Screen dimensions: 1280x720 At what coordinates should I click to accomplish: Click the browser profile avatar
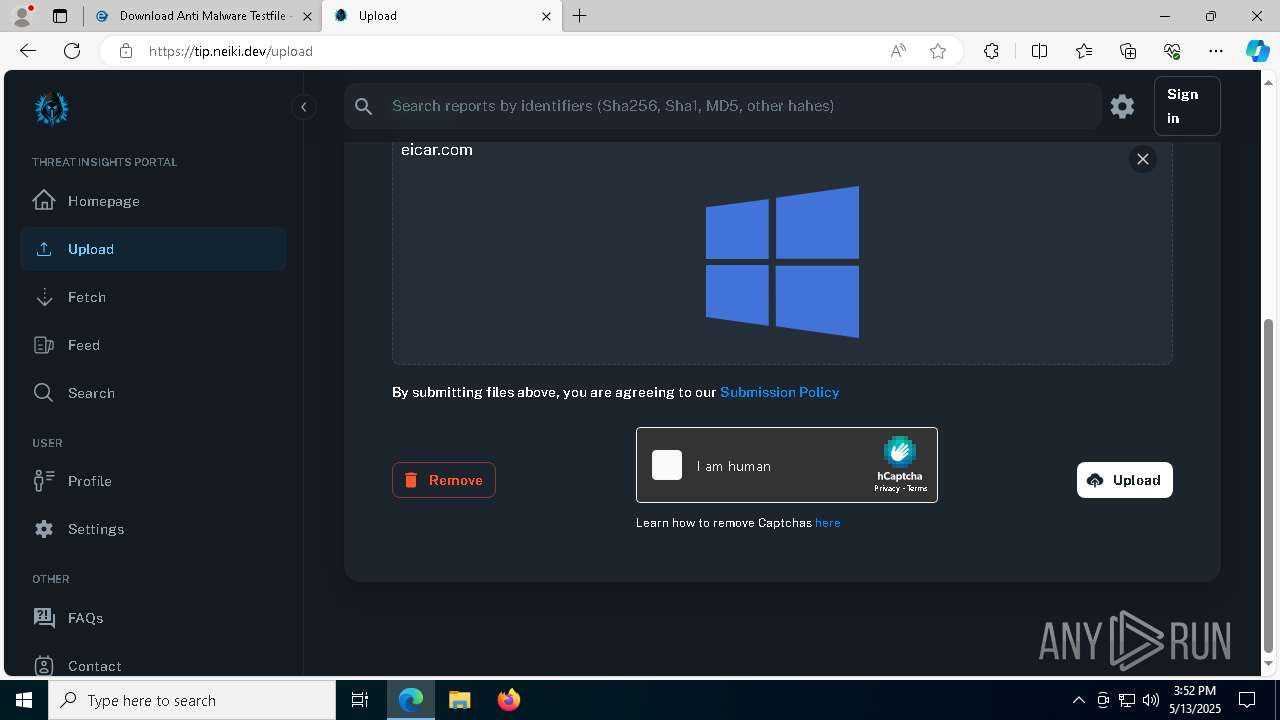(22, 16)
